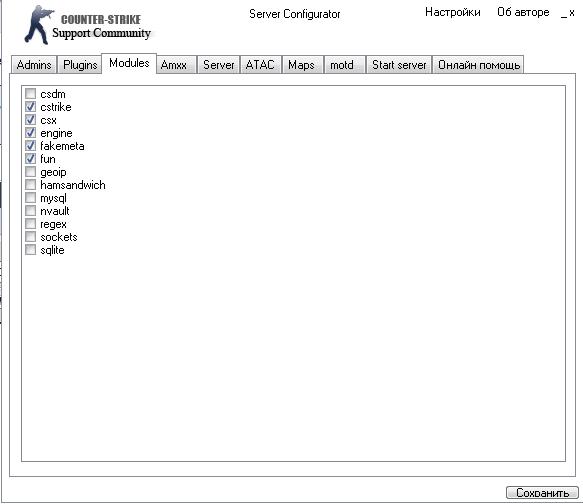Enable the csdm module checkbox
Viewport: 583px width, 504px height.
[30, 94]
